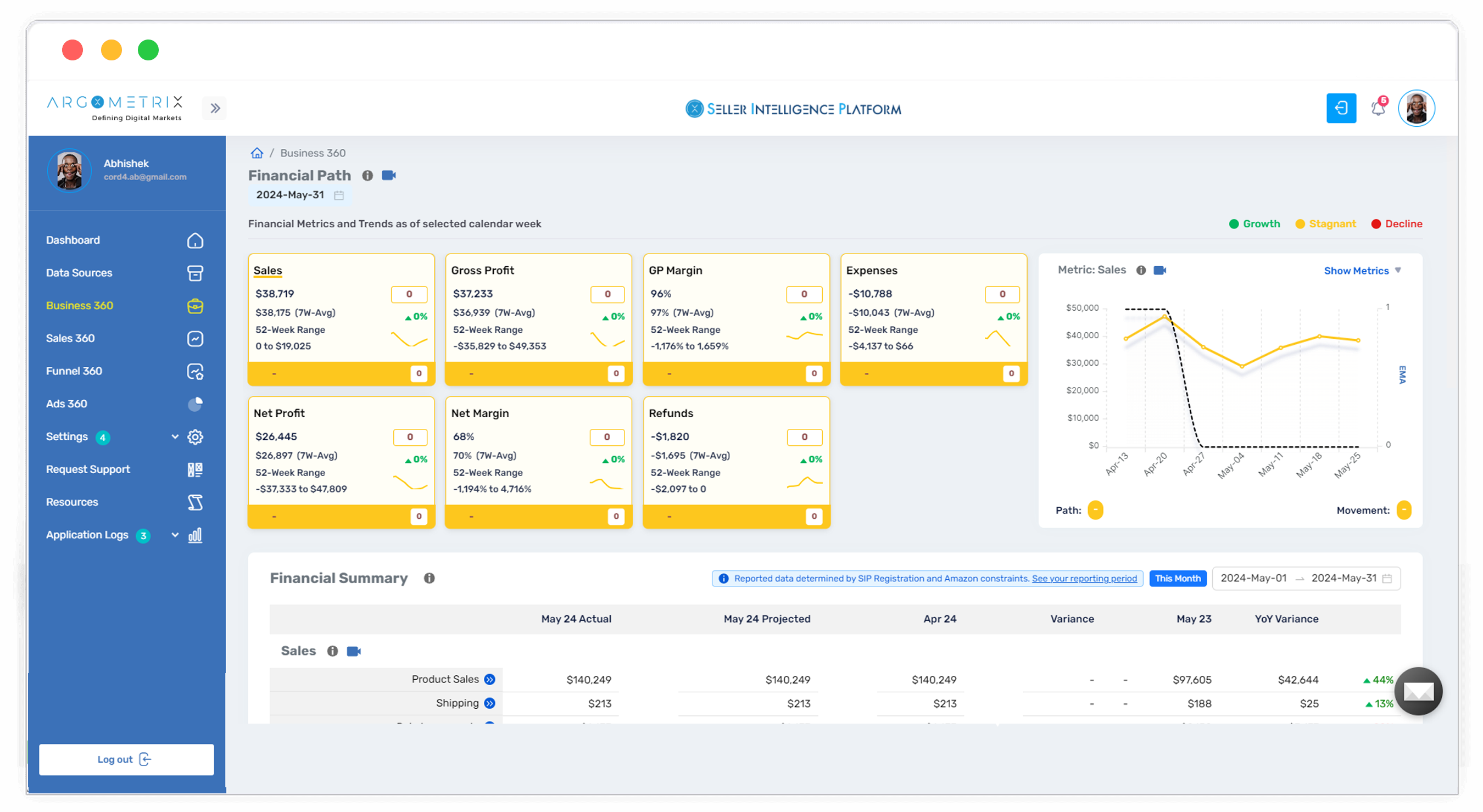
Task: Open the video tutorial for Financial Path
Action: [x=388, y=176]
